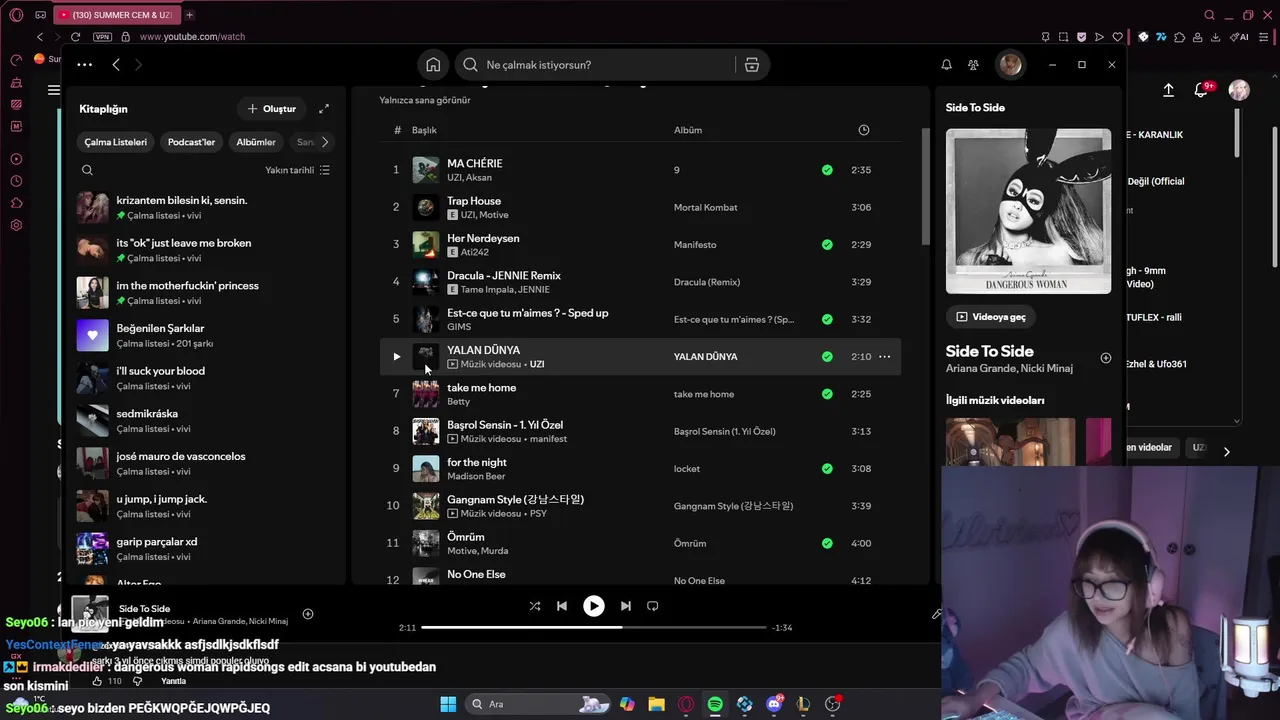
Task: Sort tracks by Albüm column
Action: pos(688,130)
